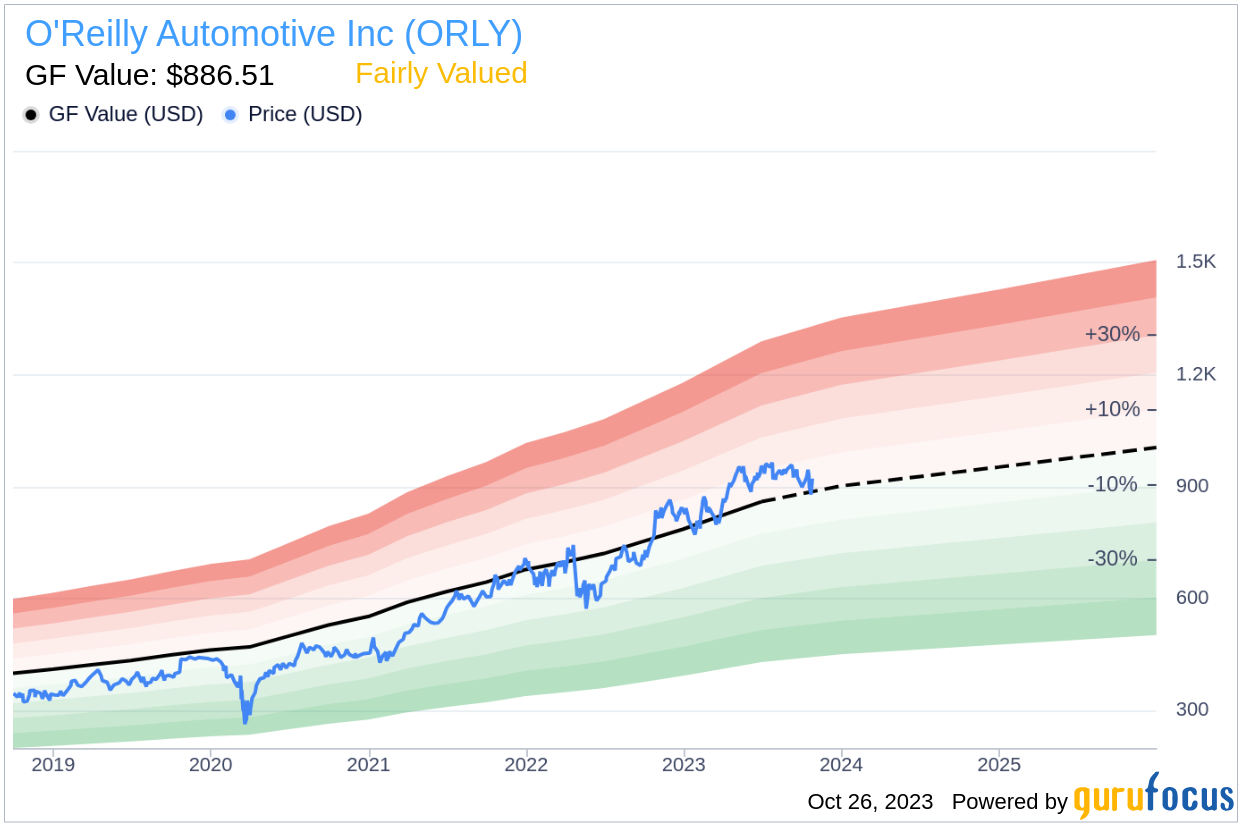Screen dimensions: 1242x826
Task: Select the 2021 x-axis label
Action: [x=369, y=766]
